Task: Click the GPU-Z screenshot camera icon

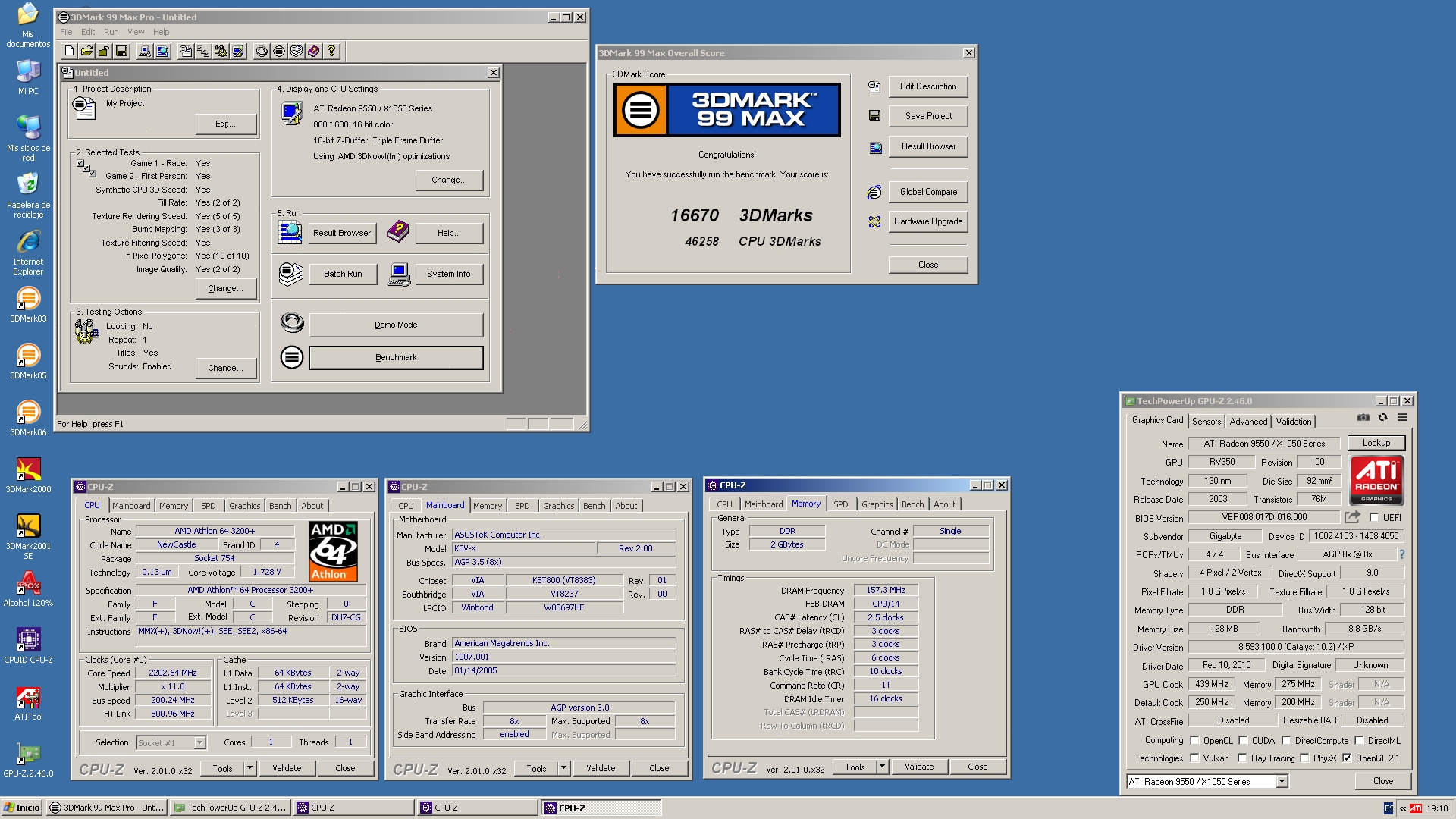Action: 1363,418
